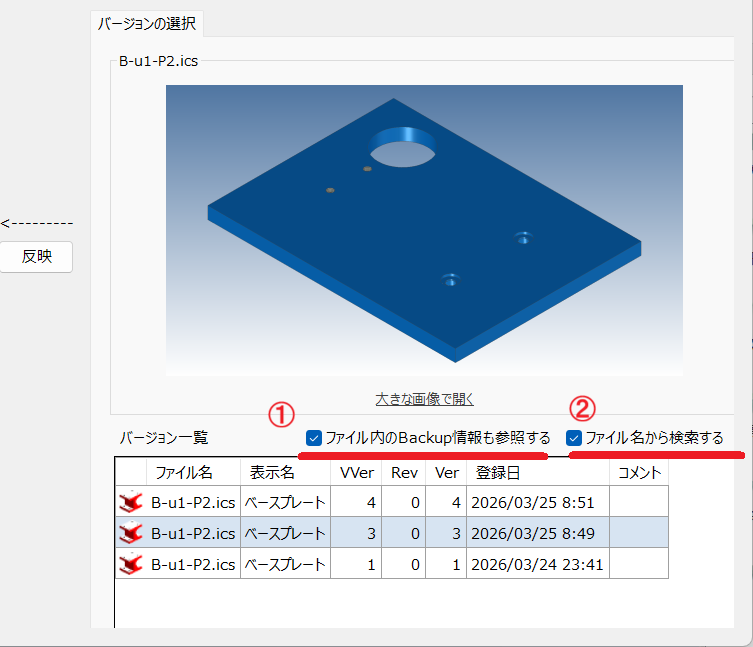The height and width of the screenshot is (647, 753).
Task: Click the part icon in the VVer 1 row
Action: tap(131, 564)
